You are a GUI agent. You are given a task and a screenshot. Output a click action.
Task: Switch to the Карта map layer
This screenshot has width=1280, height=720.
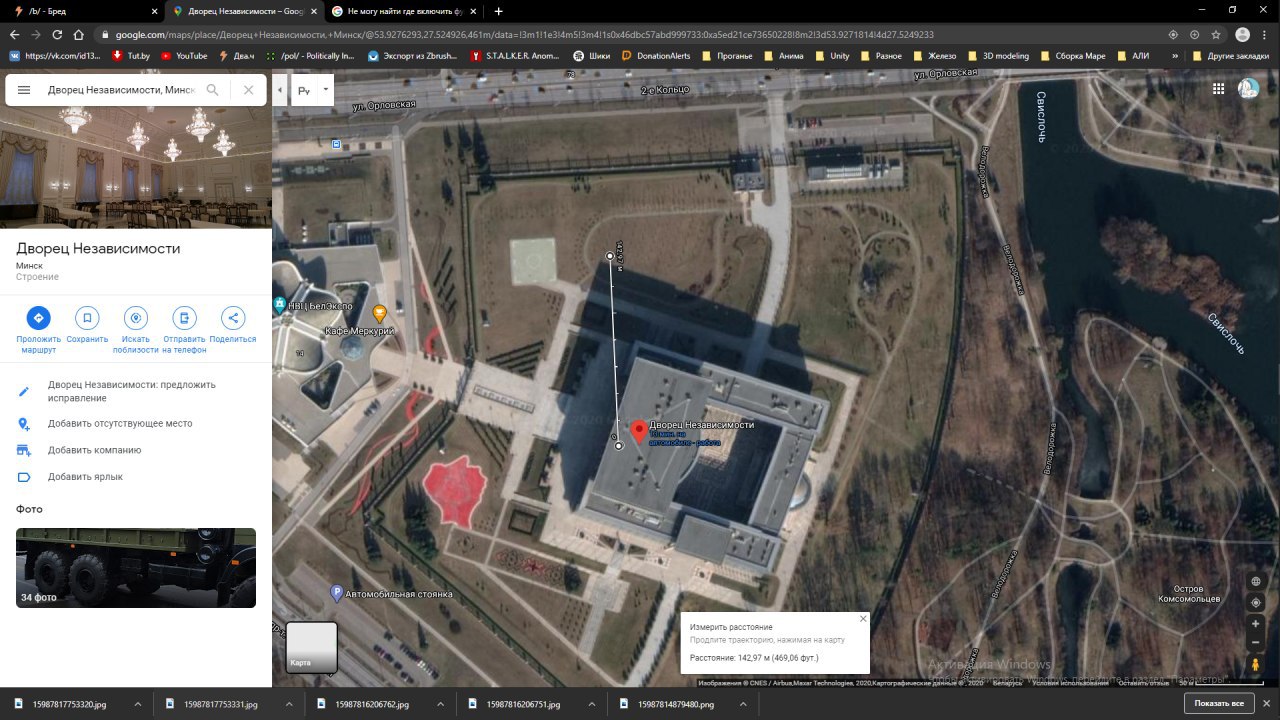pyautogui.click(x=312, y=647)
